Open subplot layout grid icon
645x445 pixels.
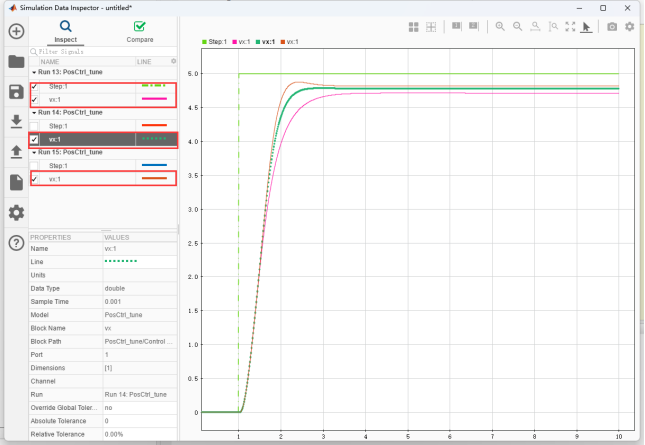(x=414, y=27)
